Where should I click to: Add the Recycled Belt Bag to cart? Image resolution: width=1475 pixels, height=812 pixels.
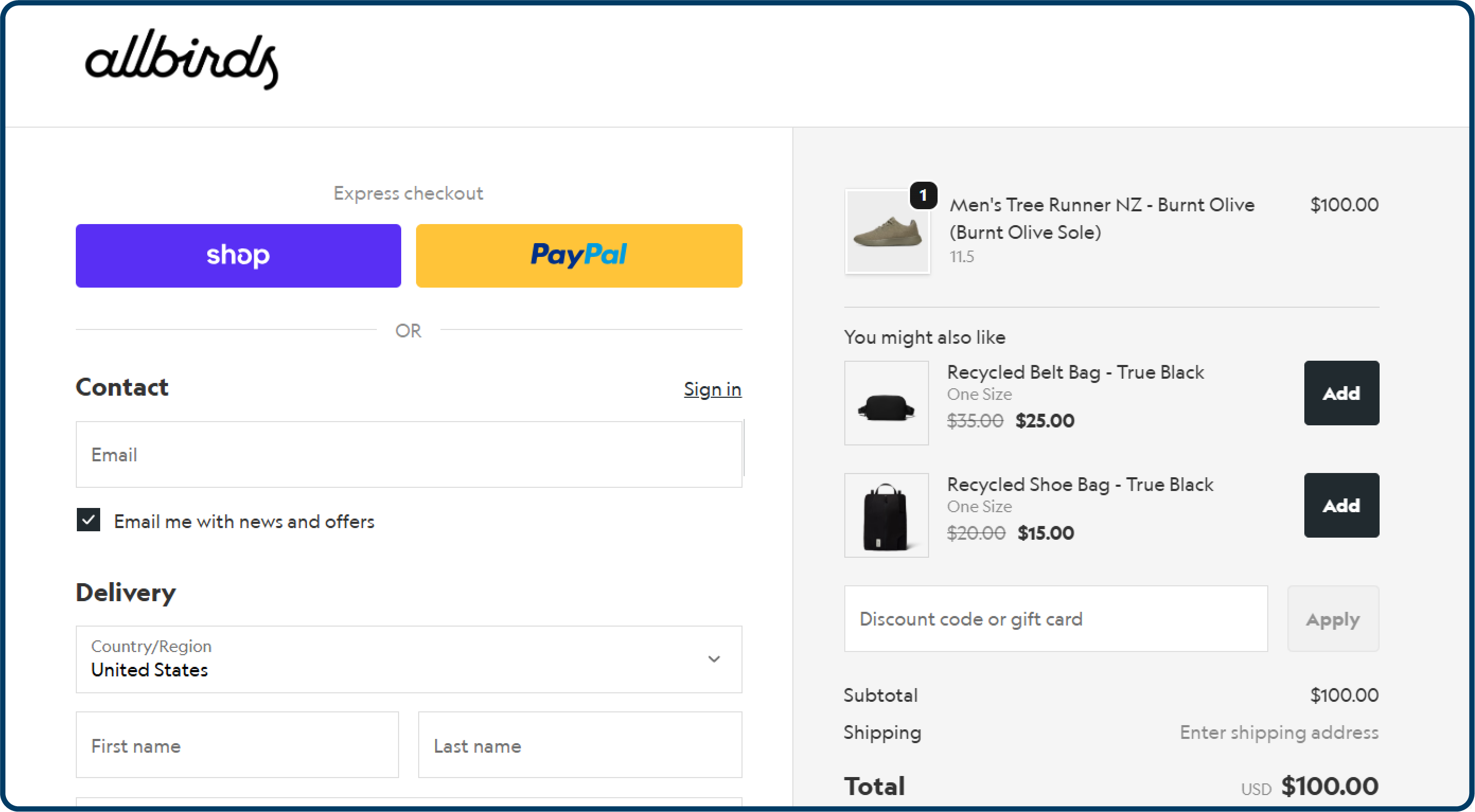click(1341, 392)
